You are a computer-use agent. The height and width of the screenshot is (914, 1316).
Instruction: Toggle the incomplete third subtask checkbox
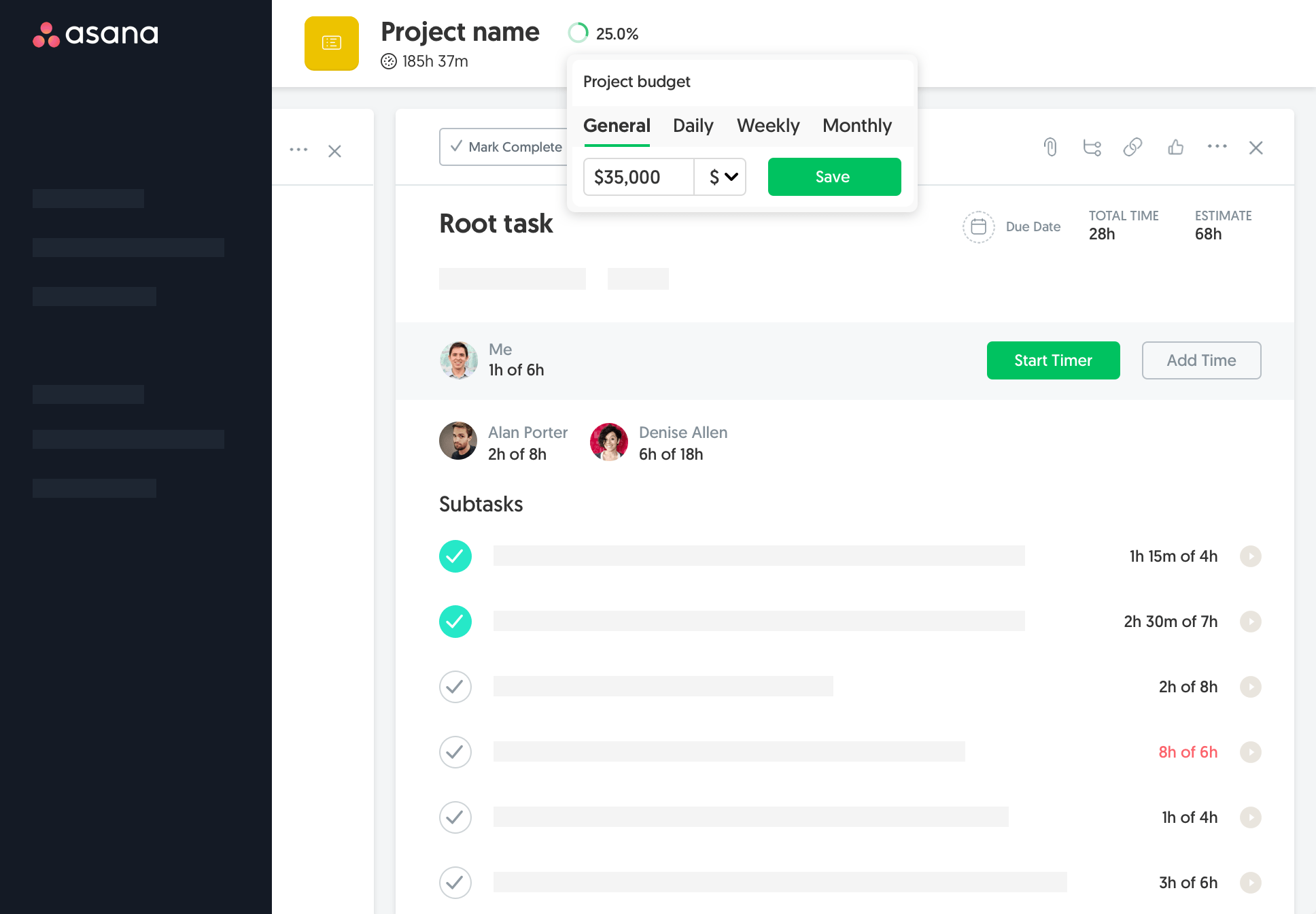pos(455,687)
